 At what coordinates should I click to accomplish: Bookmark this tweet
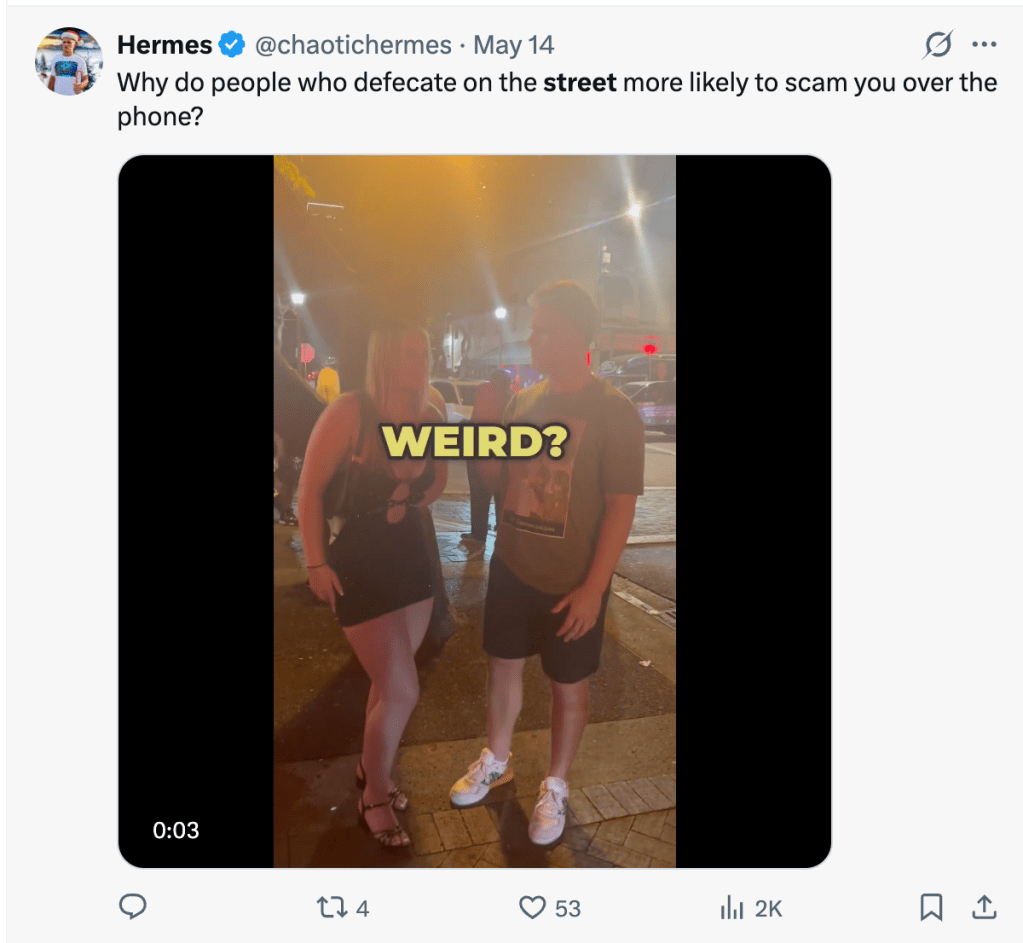[x=931, y=907]
